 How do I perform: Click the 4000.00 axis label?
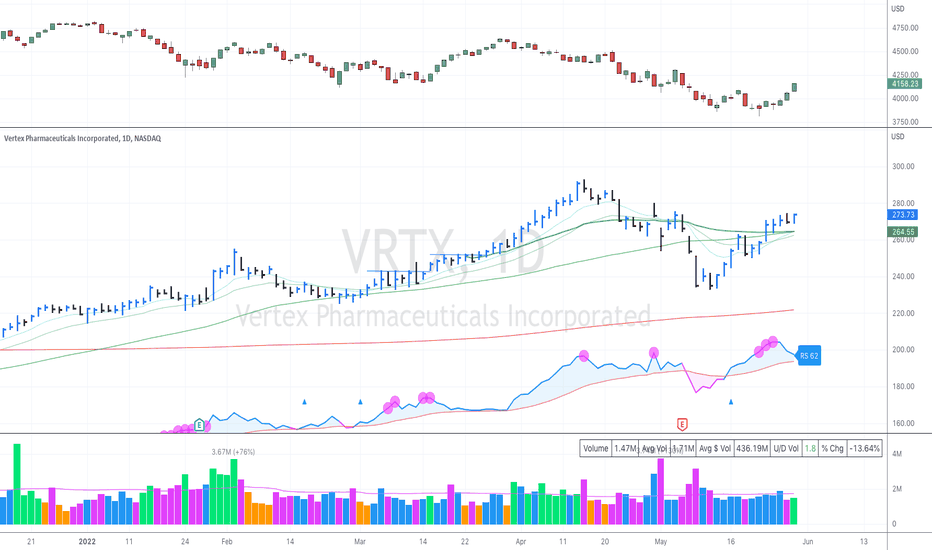[905, 99]
